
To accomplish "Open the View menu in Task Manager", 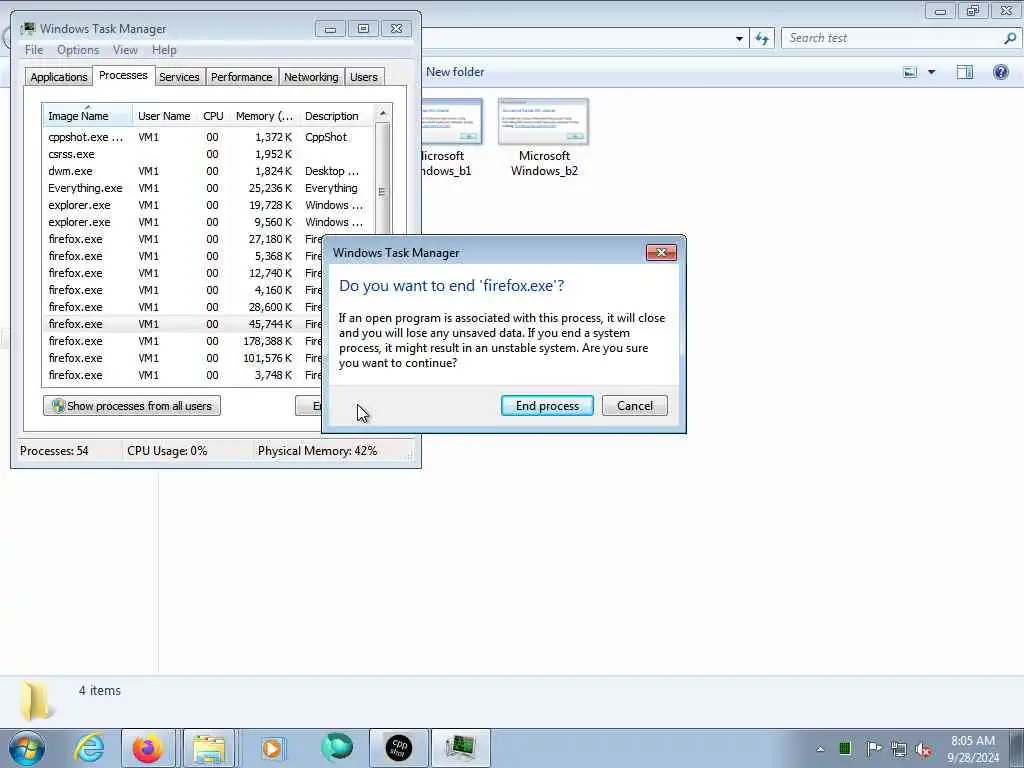I will click(x=125, y=50).
